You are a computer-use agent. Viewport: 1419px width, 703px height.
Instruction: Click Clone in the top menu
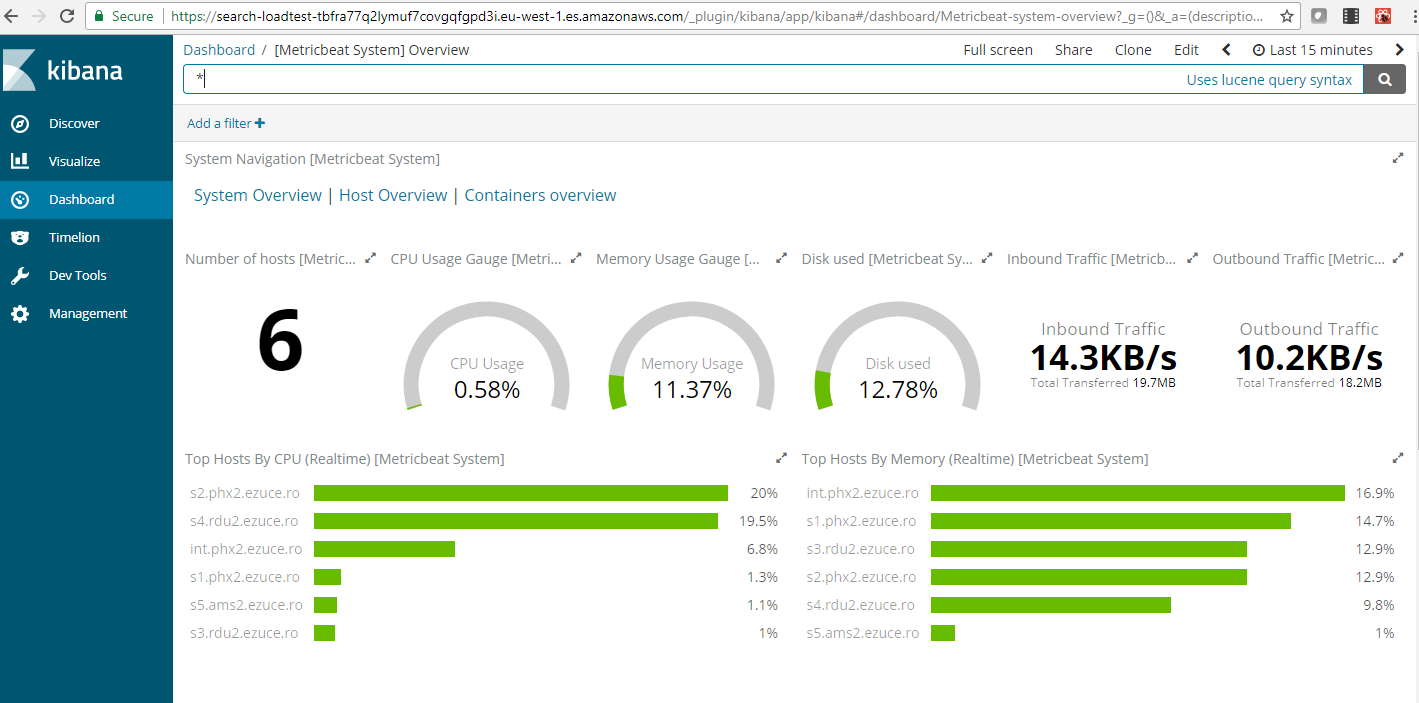[x=1133, y=50]
